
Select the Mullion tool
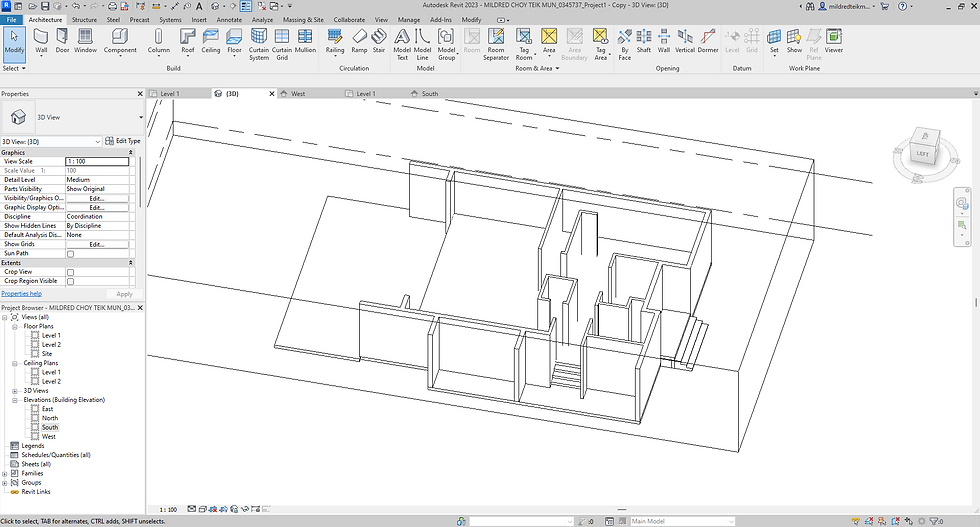305,41
